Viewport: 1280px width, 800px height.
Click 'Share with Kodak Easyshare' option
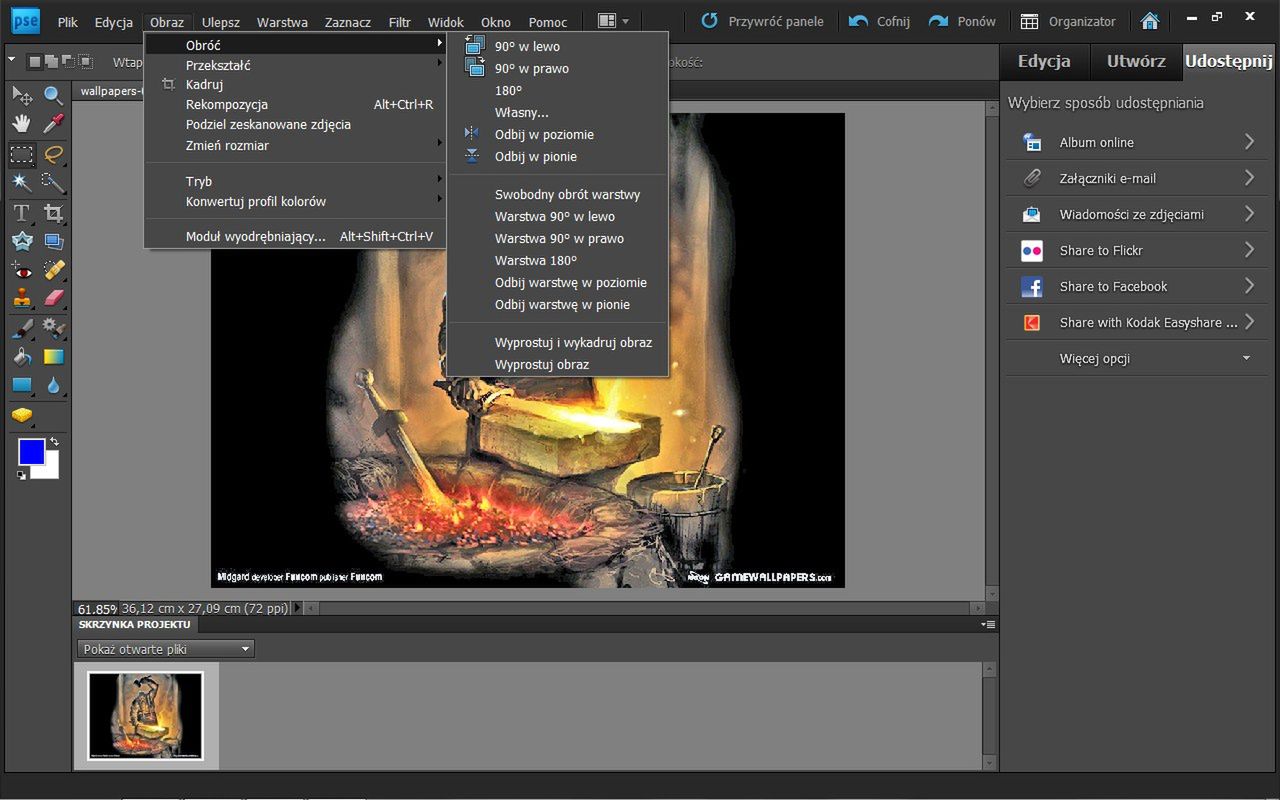1137,322
